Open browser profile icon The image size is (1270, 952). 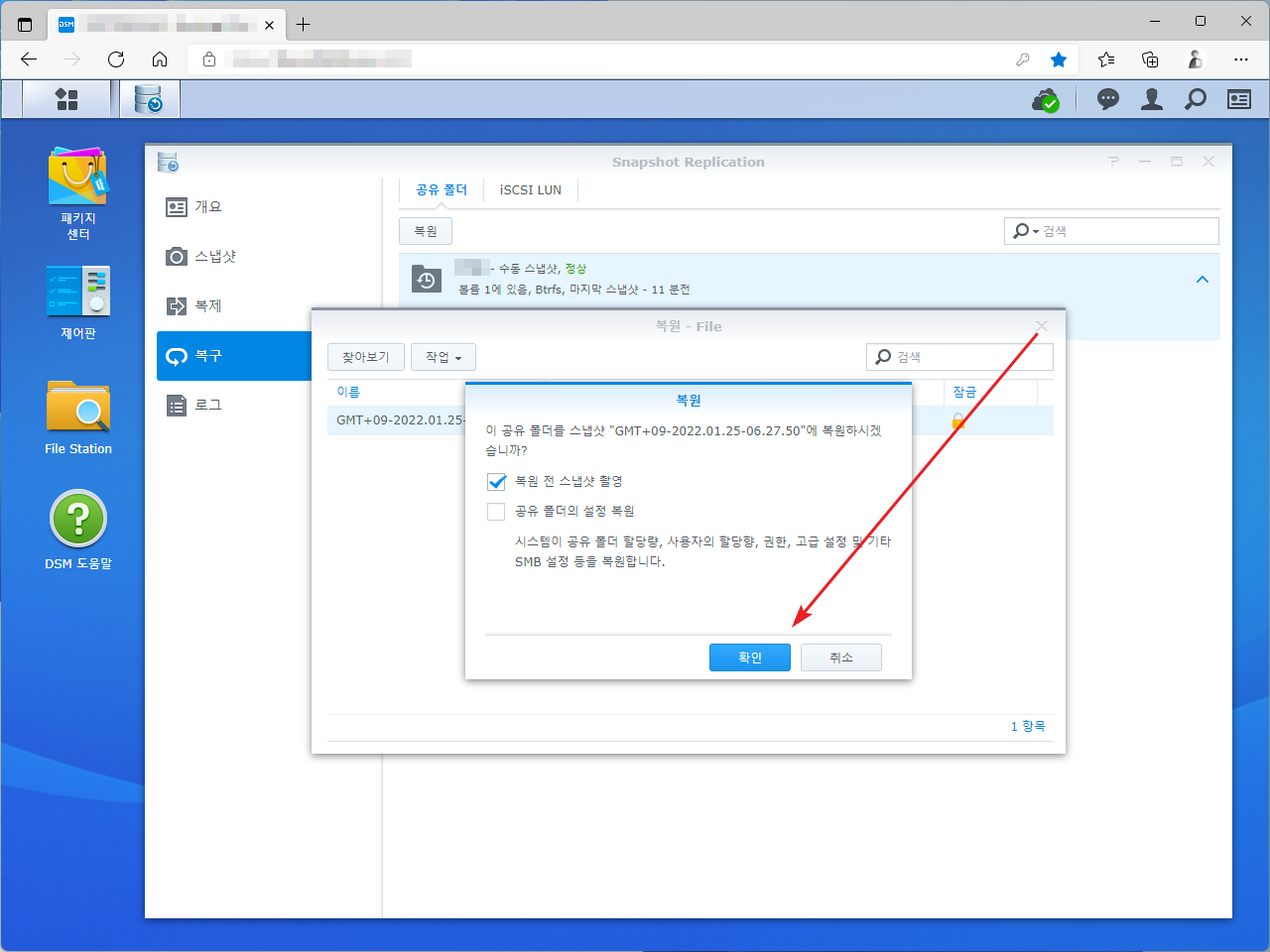pyautogui.click(x=1196, y=59)
